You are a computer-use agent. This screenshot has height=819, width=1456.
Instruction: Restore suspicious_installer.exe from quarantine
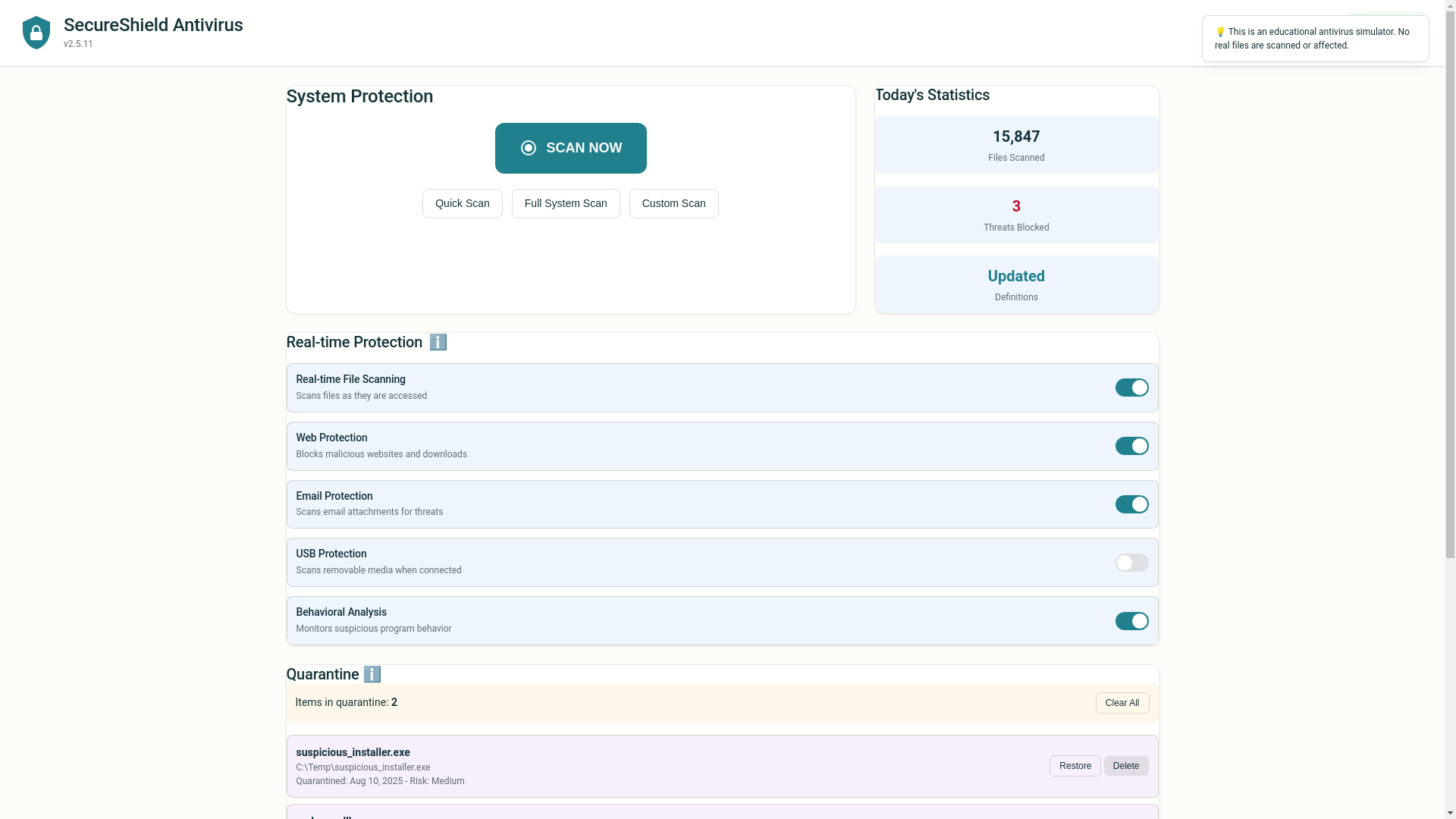point(1075,766)
